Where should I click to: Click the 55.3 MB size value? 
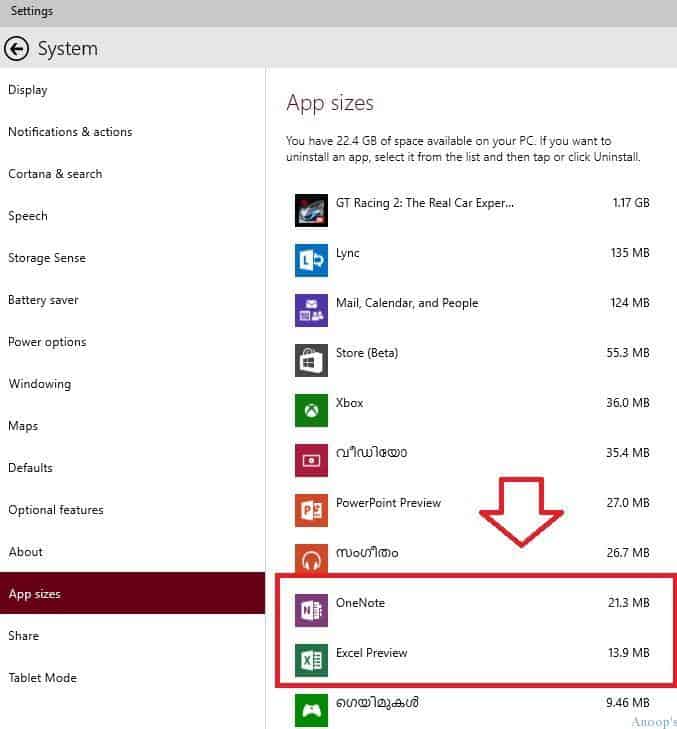pos(628,353)
